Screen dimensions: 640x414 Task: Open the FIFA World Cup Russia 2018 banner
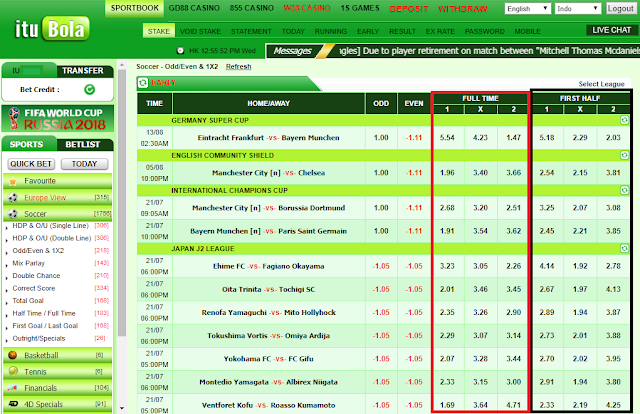58,119
